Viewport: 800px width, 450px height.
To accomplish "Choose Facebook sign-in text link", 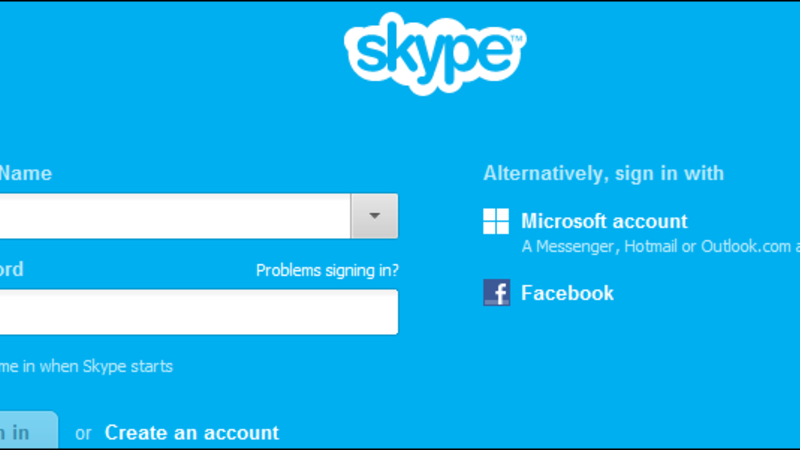I will [567, 293].
